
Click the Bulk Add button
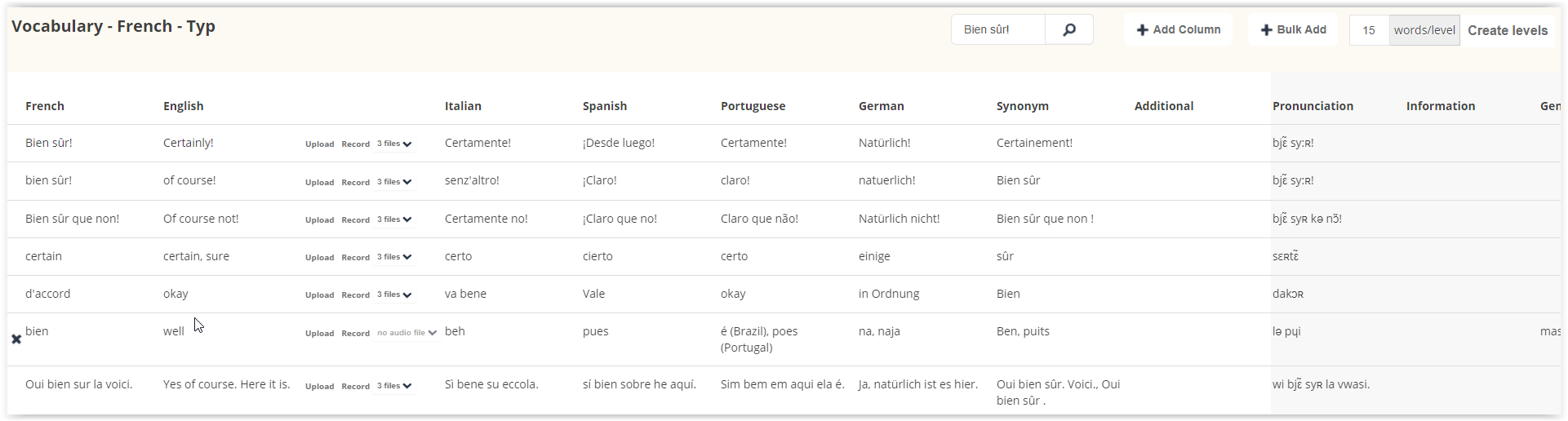(1293, 30)
